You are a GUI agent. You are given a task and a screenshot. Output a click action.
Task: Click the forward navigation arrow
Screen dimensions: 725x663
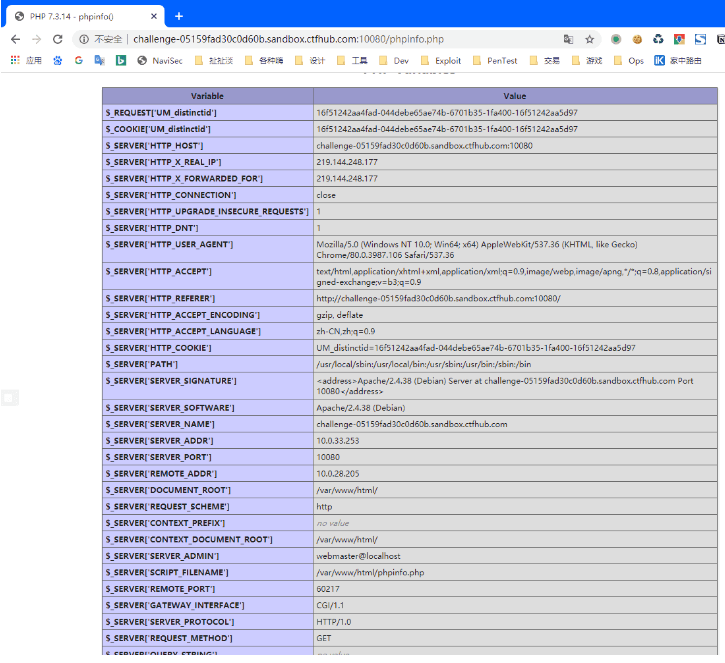(37, 39)
